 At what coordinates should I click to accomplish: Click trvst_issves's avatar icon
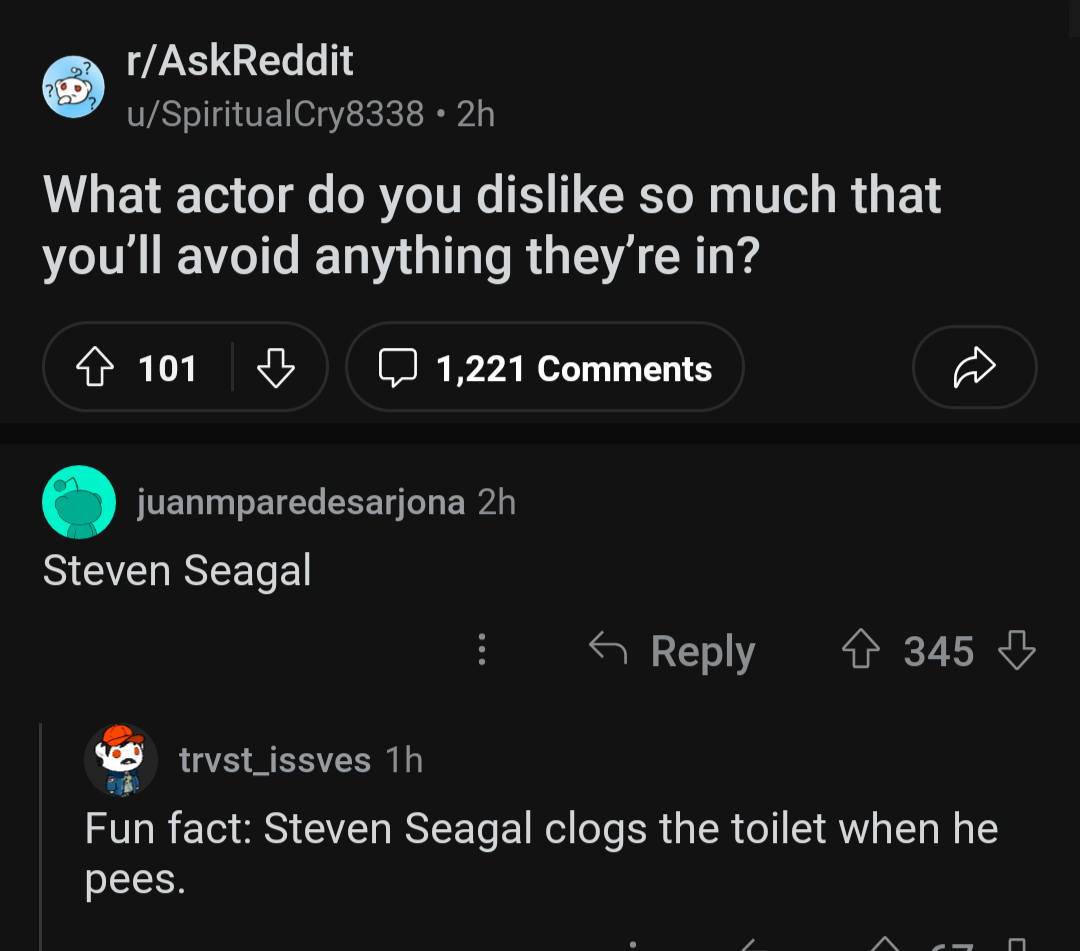[x=122, y=759]
